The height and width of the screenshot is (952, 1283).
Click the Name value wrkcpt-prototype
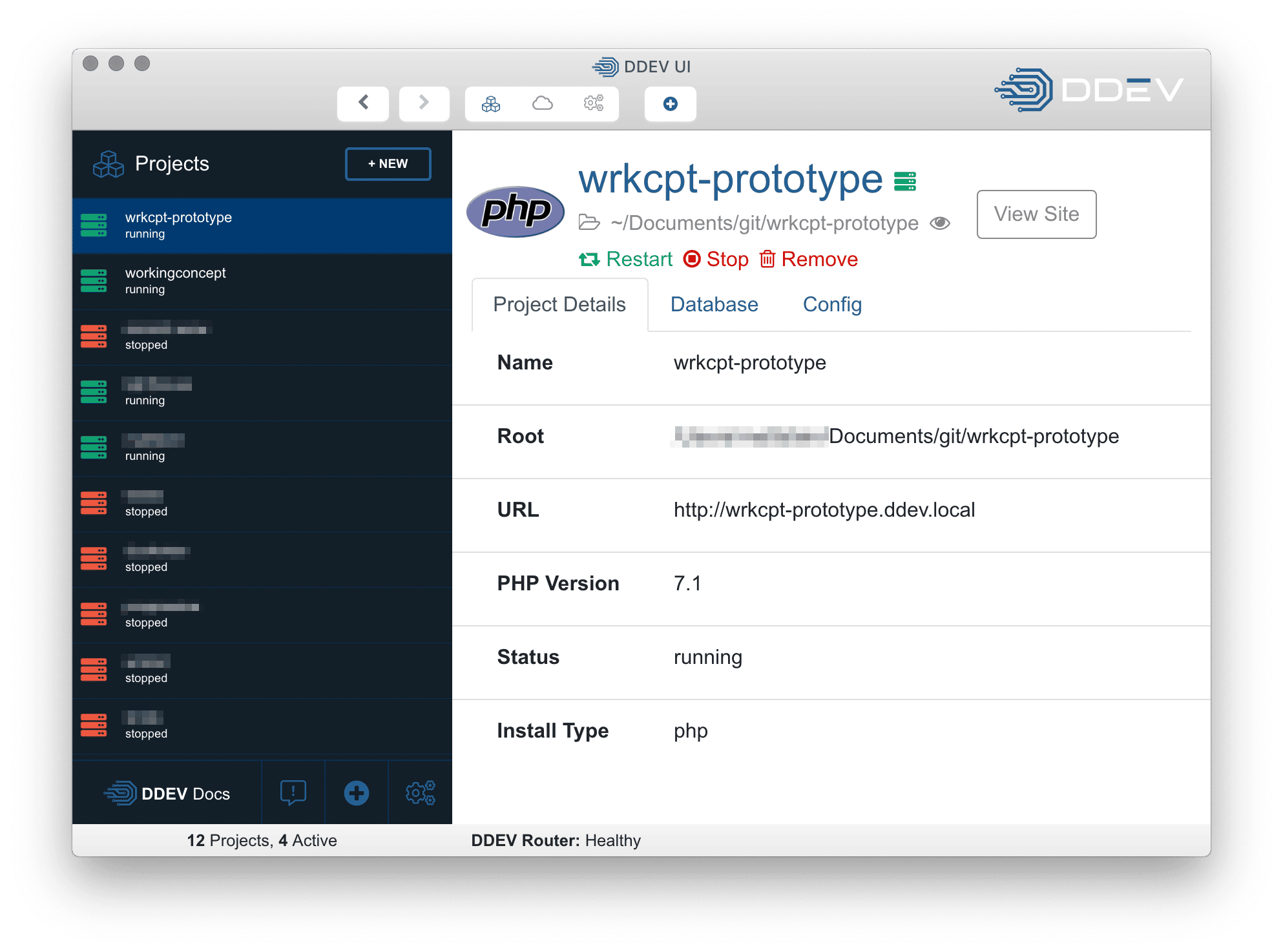(x=750, y=363)
